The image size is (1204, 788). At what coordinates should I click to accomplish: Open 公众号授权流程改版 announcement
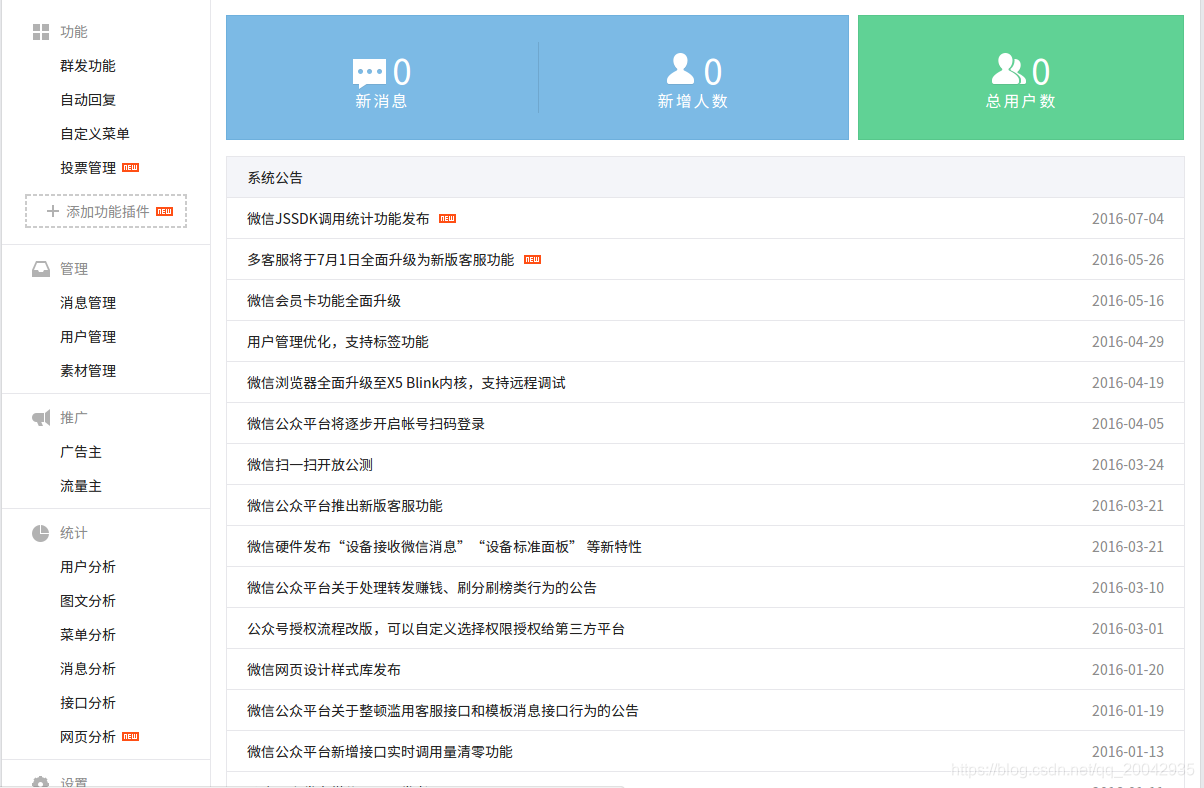click(x=436, y=629)
